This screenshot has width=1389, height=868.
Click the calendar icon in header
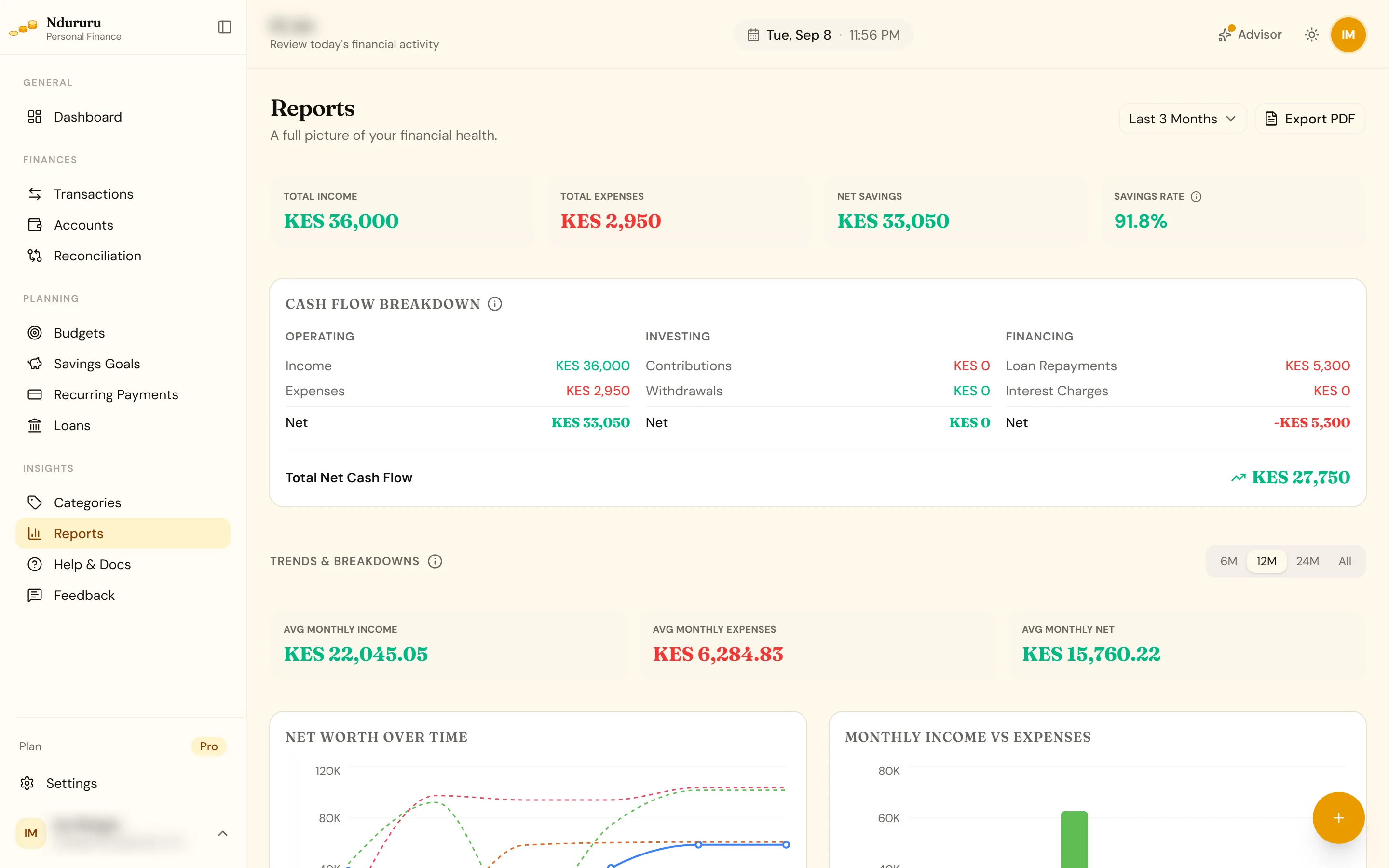(753, 35)
